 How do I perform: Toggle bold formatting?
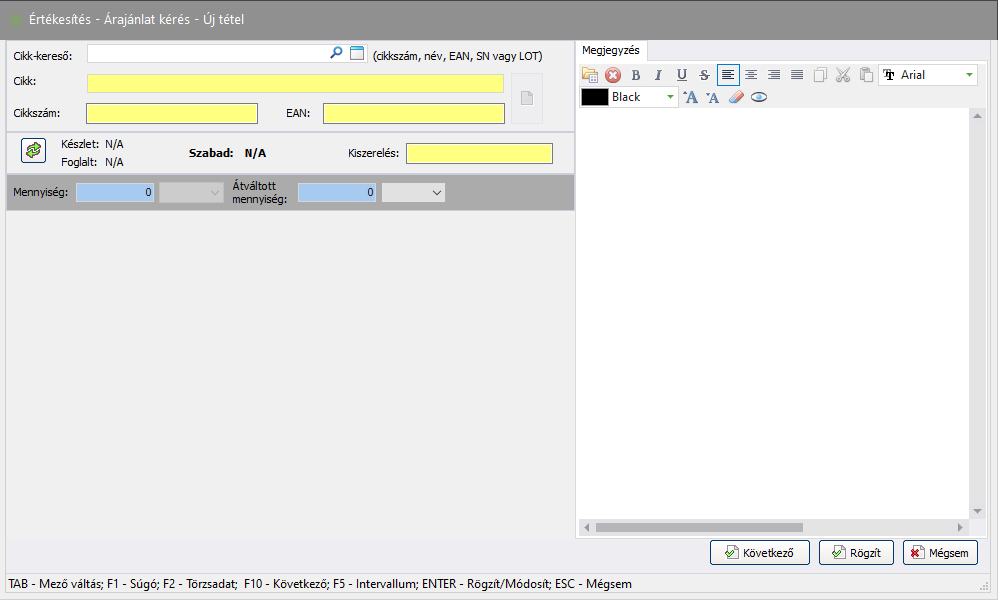(636, 75)
